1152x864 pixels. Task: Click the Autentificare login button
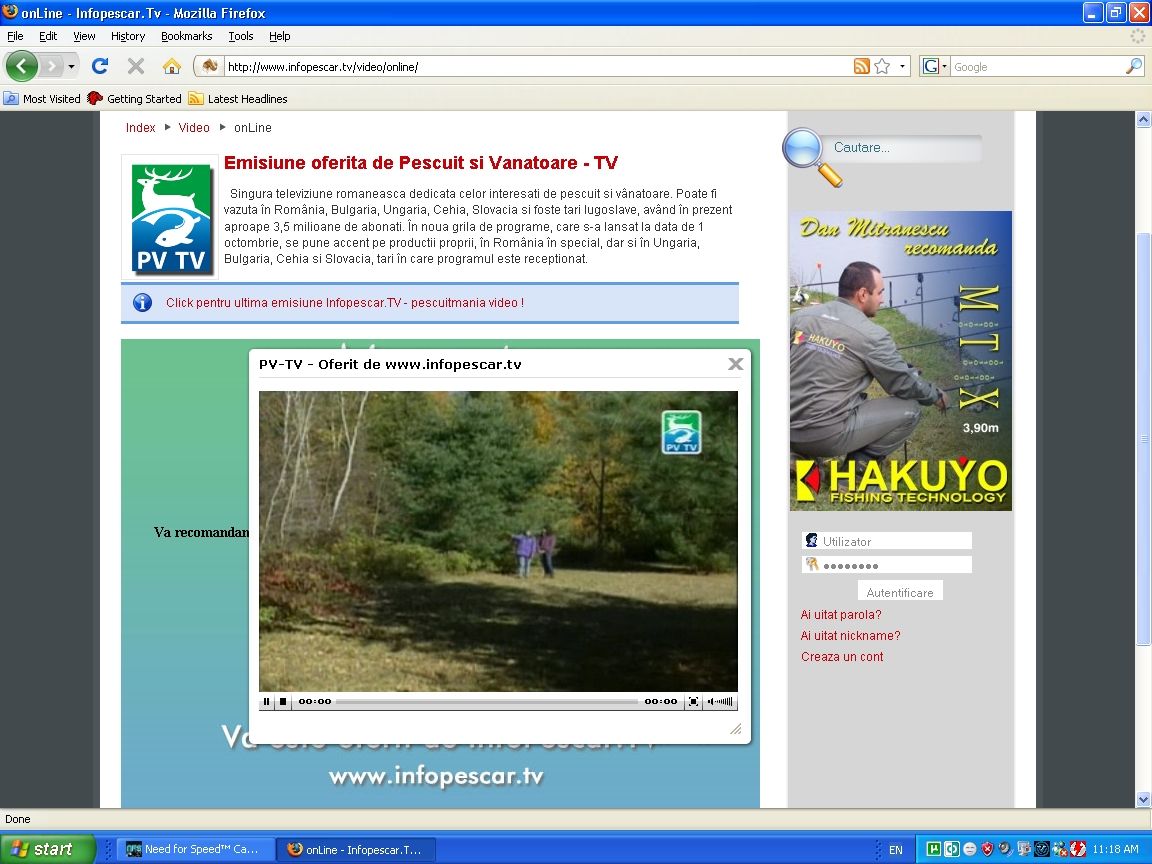[x=900, y=592]
